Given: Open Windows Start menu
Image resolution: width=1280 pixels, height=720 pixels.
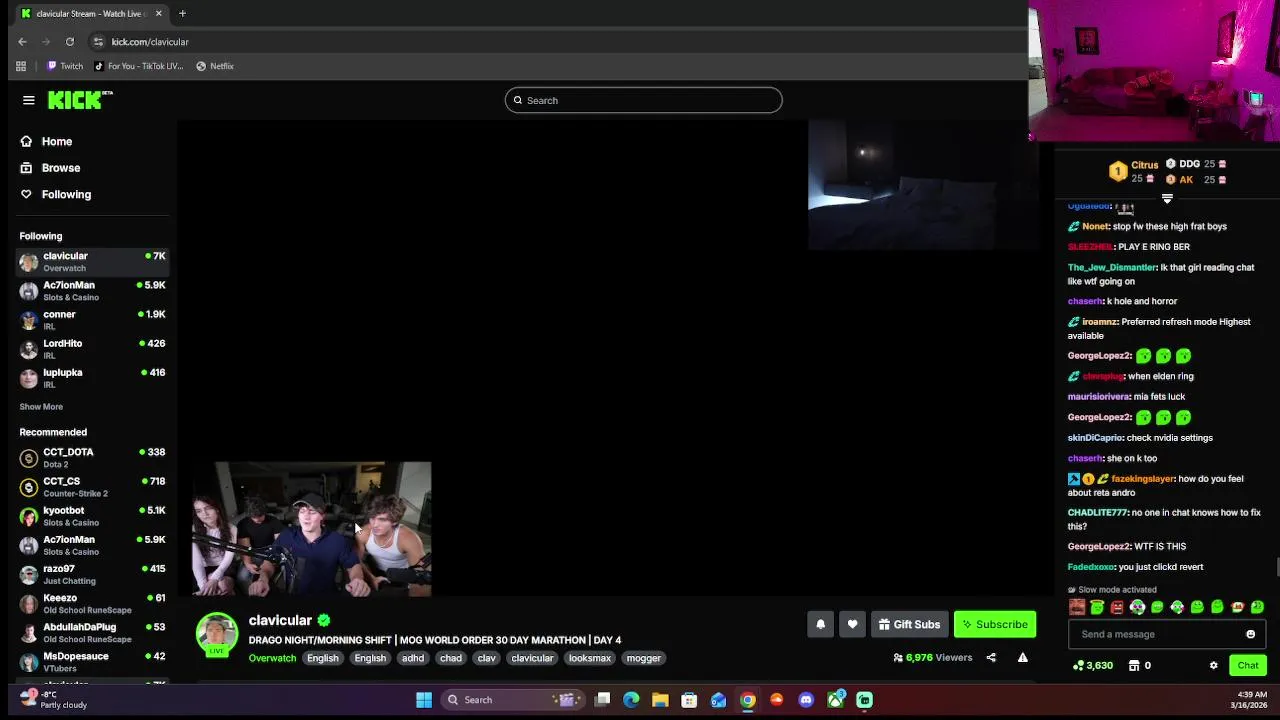Looking at the screenshot, I should 424,700.
